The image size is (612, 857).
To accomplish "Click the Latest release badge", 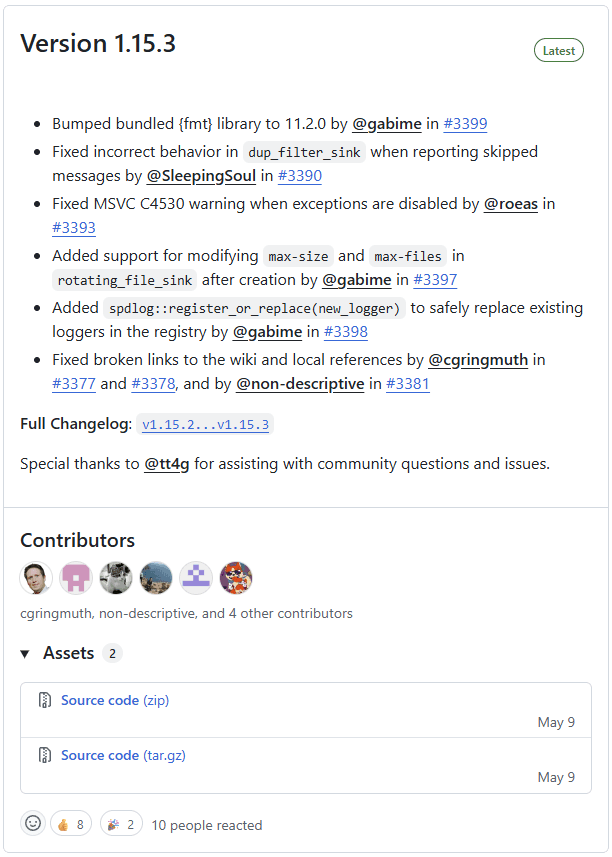I will click(x=558, y=50).
